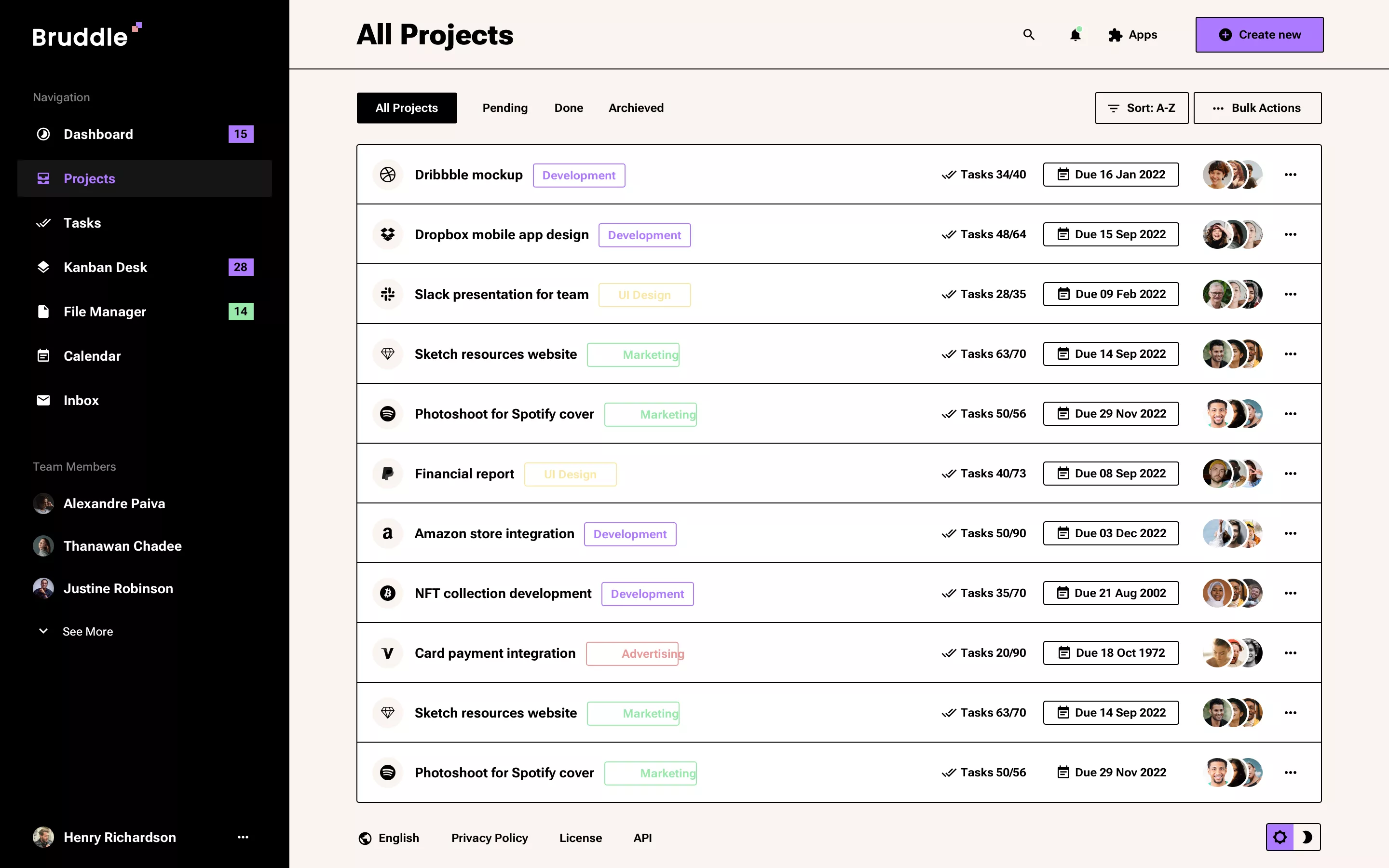Select the PayPal icon on Financial report
The height and width of the screenshot is (868, 1389).
pos(388,473)
